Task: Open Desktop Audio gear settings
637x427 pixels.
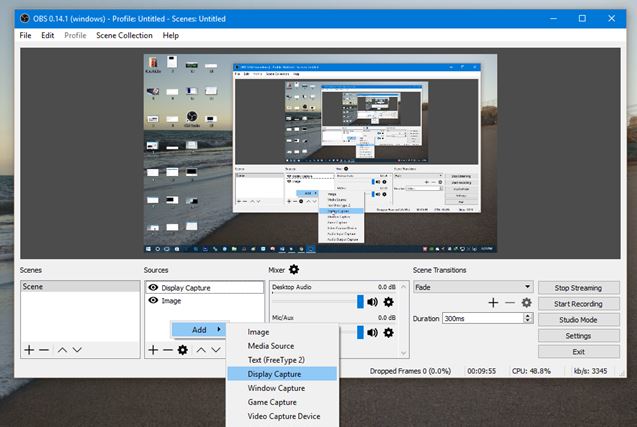Action: click(388, 302)
